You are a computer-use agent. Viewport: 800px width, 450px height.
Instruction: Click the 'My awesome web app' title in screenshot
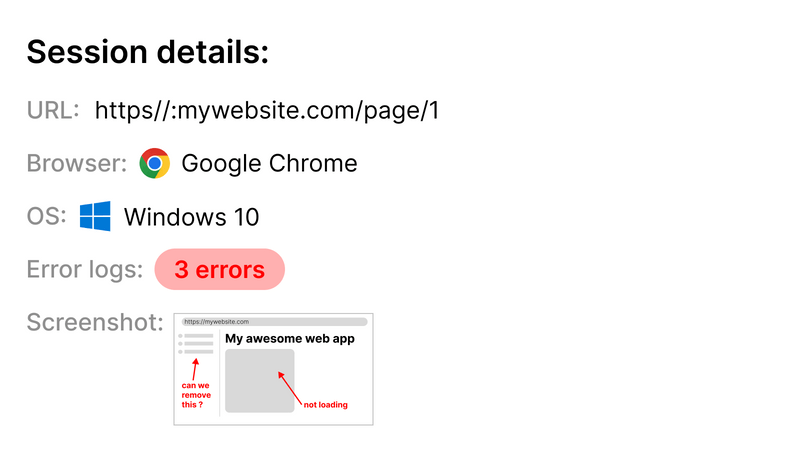(290, 339)
